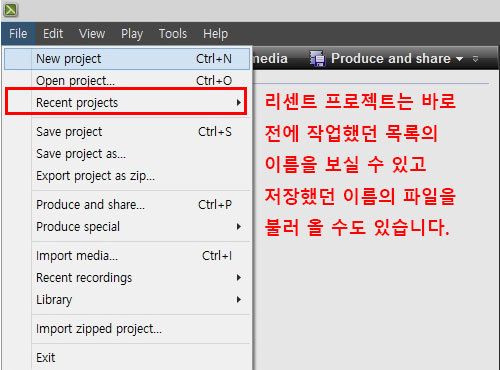Open the Edit menu
This screenshot has height=370, width=500.
(x=53, y=34)
